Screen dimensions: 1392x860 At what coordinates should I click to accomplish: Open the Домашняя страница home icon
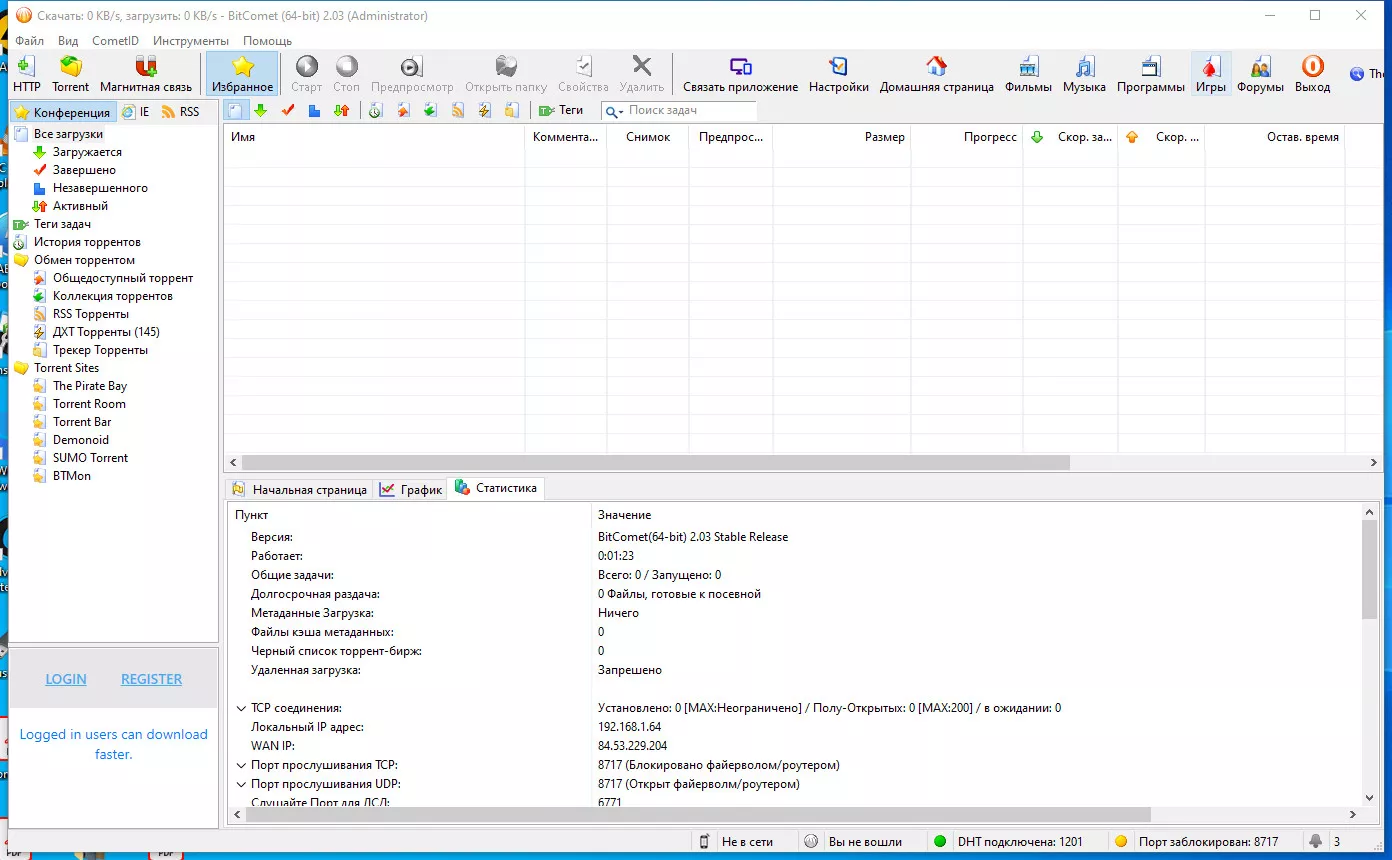[x=936, y=68]
